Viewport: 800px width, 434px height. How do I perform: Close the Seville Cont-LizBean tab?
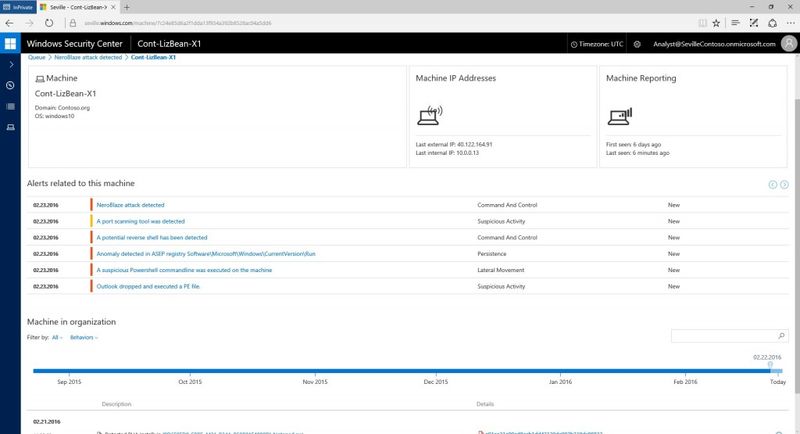(x=114, y=7)
